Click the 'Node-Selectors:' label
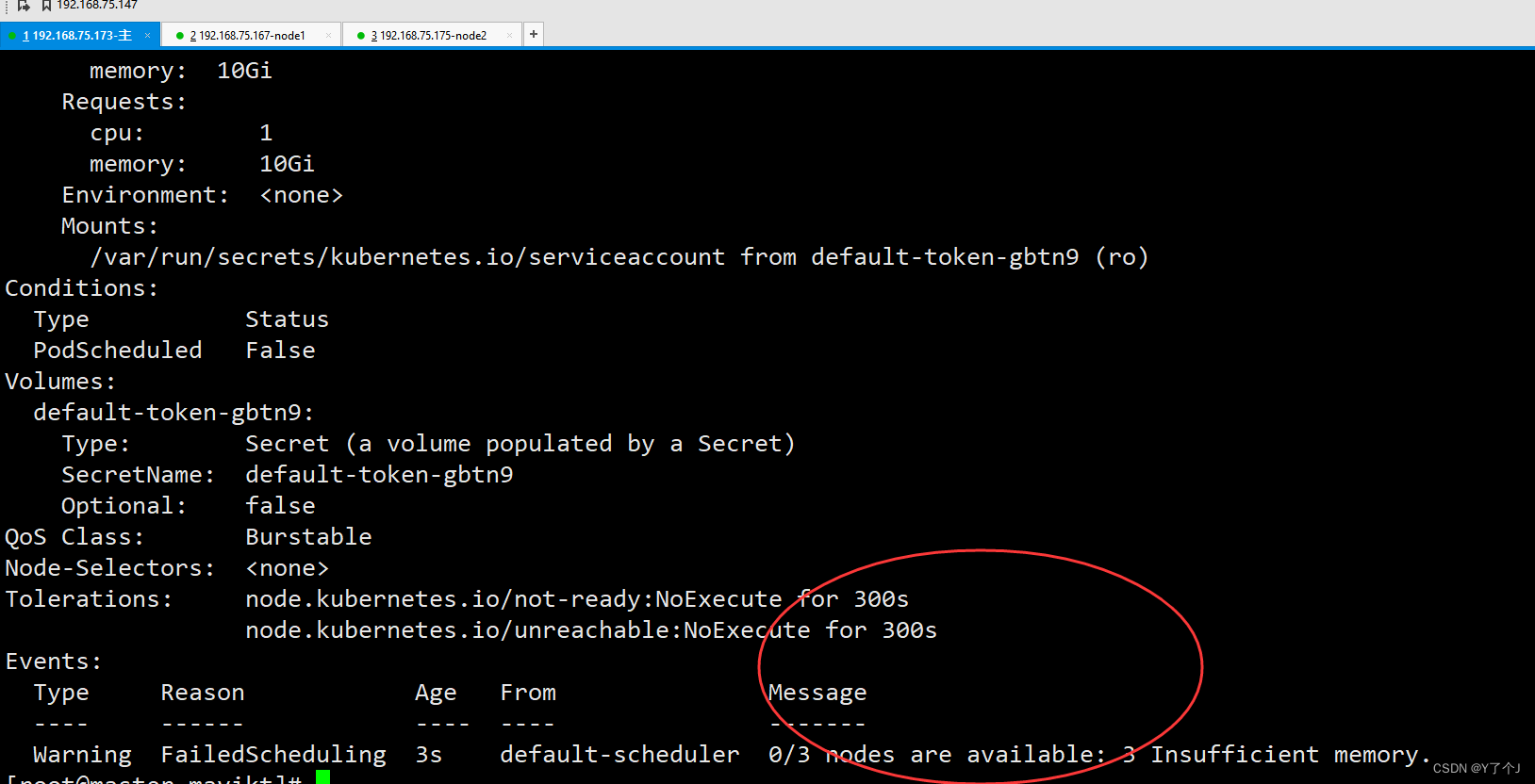Screen dimensions: 1535x784 pos(110,568)
